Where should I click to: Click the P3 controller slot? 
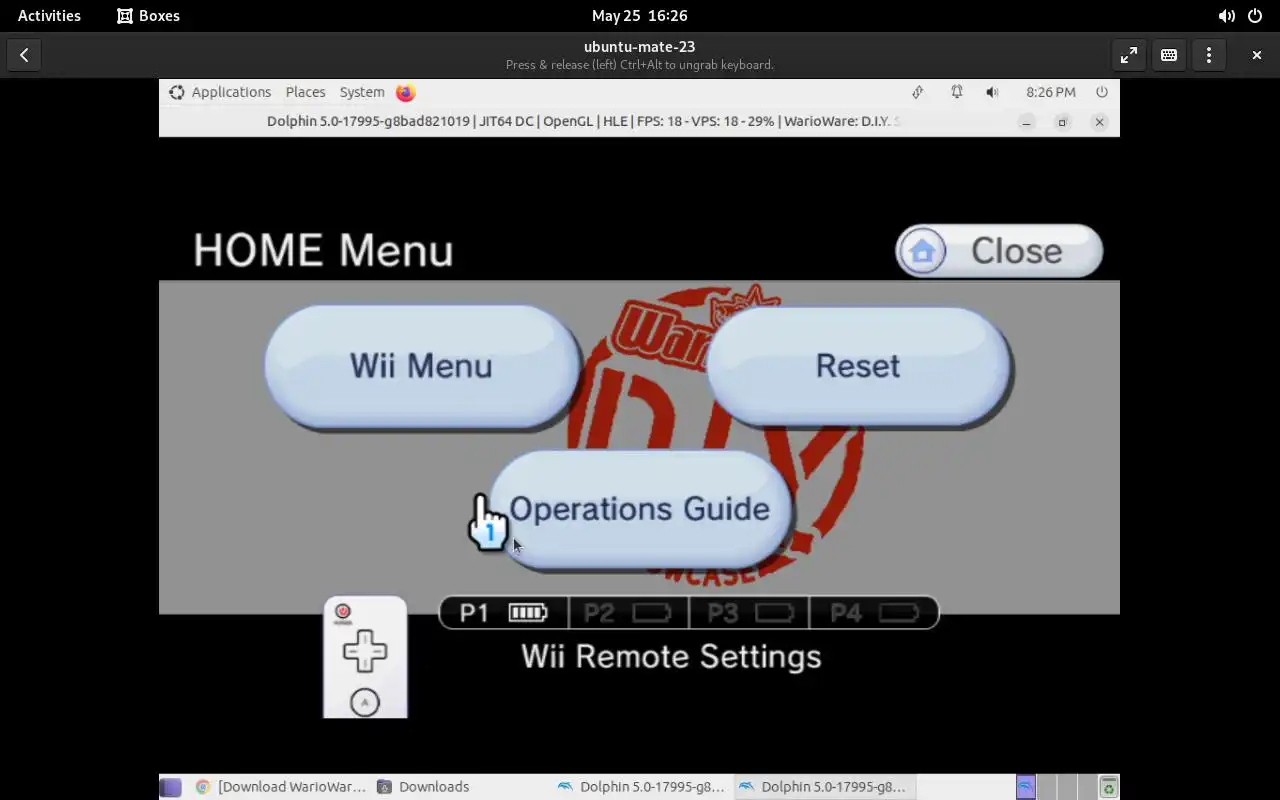[749, 613]
